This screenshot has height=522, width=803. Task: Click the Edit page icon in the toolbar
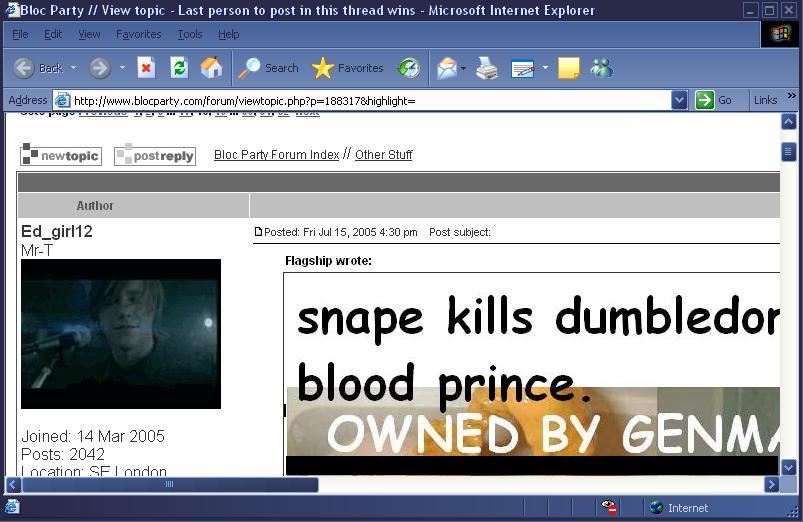(523, 69)
